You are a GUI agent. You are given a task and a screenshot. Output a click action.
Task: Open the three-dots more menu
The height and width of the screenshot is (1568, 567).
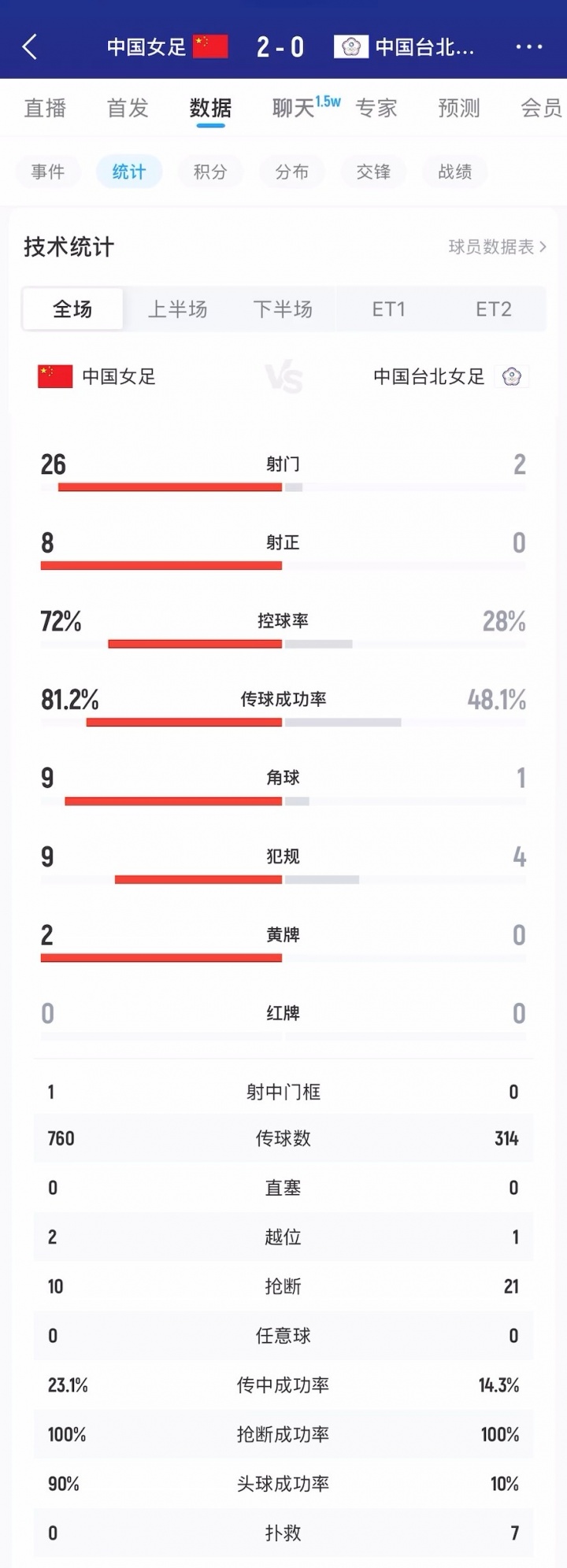[528, 47]
